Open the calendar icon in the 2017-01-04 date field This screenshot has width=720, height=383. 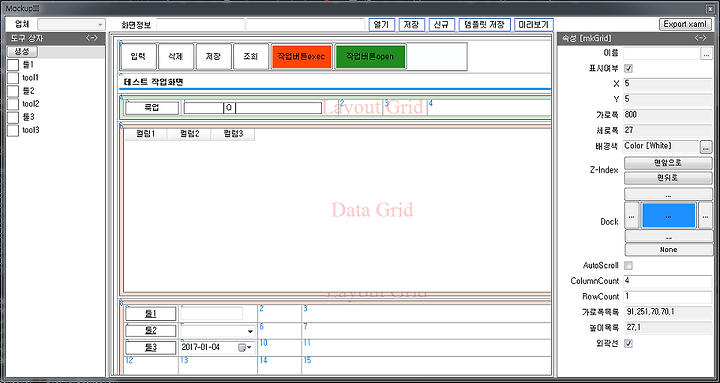coord(242,348)
